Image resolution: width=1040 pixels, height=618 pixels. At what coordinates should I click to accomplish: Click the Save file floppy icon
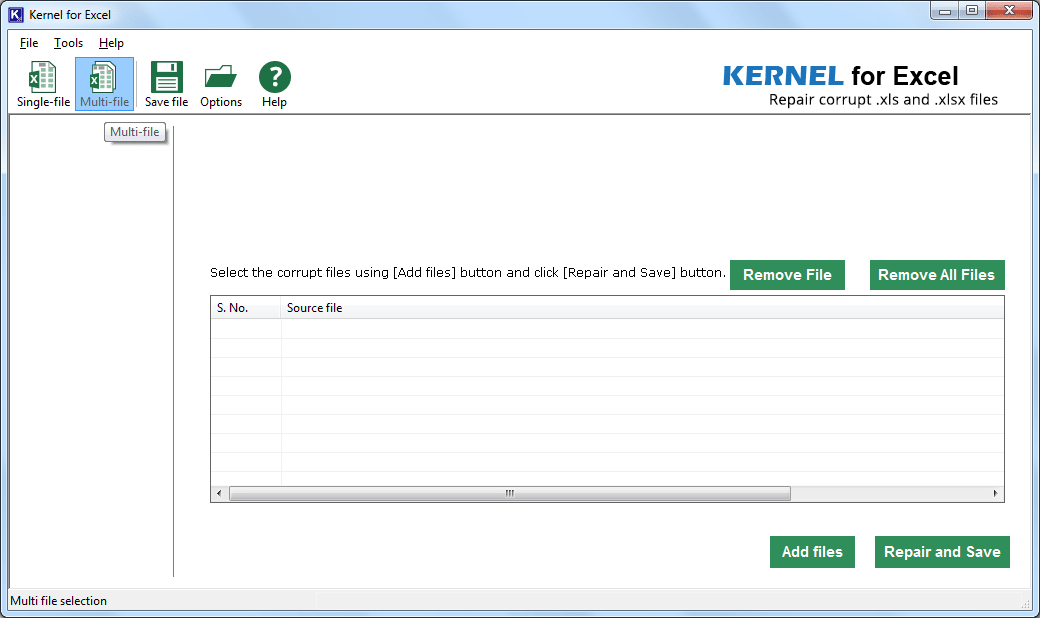tap(166, 84)
